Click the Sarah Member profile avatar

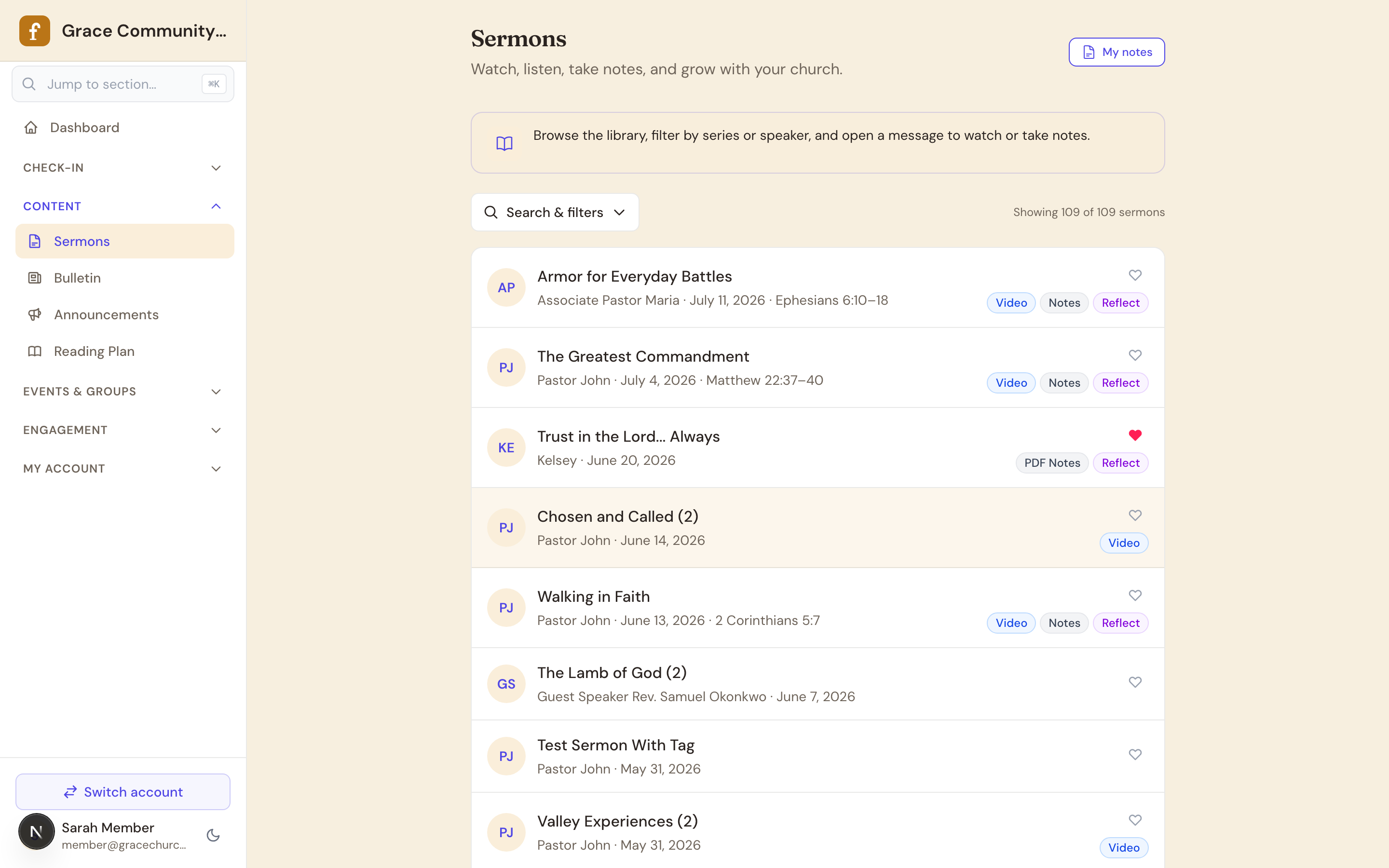(x=37, y=831)
